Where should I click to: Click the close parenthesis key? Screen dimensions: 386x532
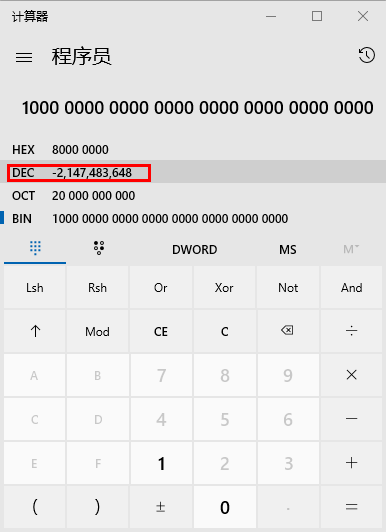(98, 507)
